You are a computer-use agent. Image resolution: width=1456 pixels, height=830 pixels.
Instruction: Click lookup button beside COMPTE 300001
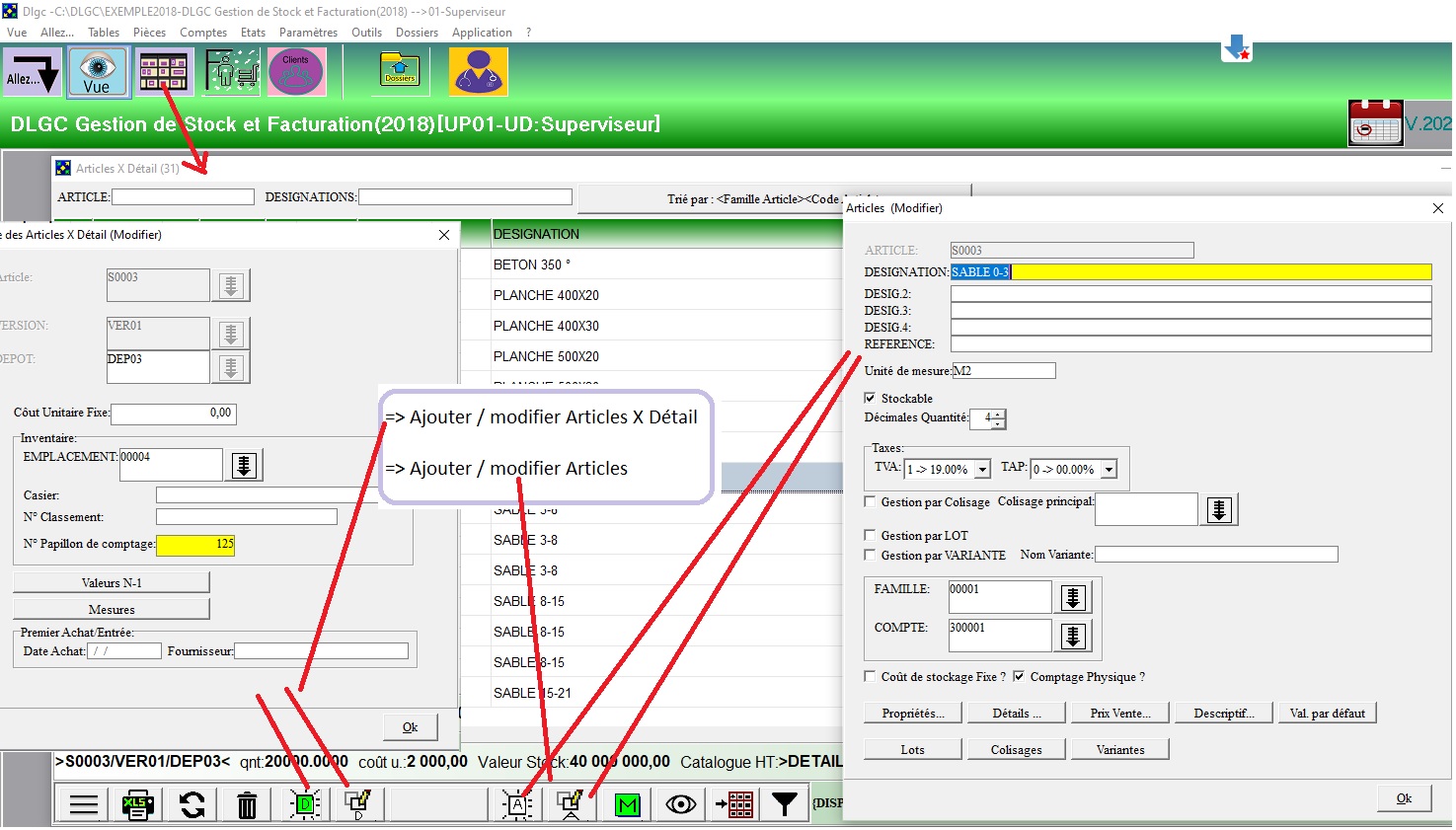1073,636
